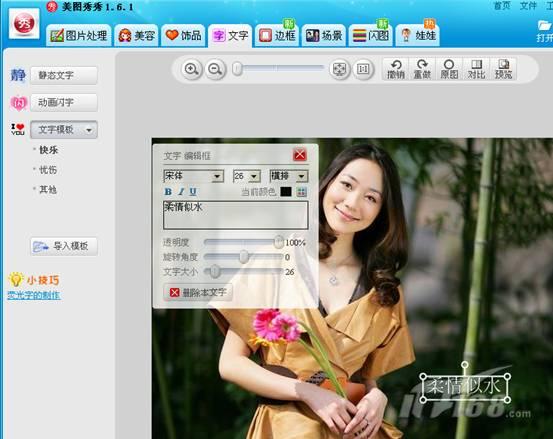Click the zoom out magnifier icon
The width and height of the screenshot is (553, 439).
(x=215, y=69)
